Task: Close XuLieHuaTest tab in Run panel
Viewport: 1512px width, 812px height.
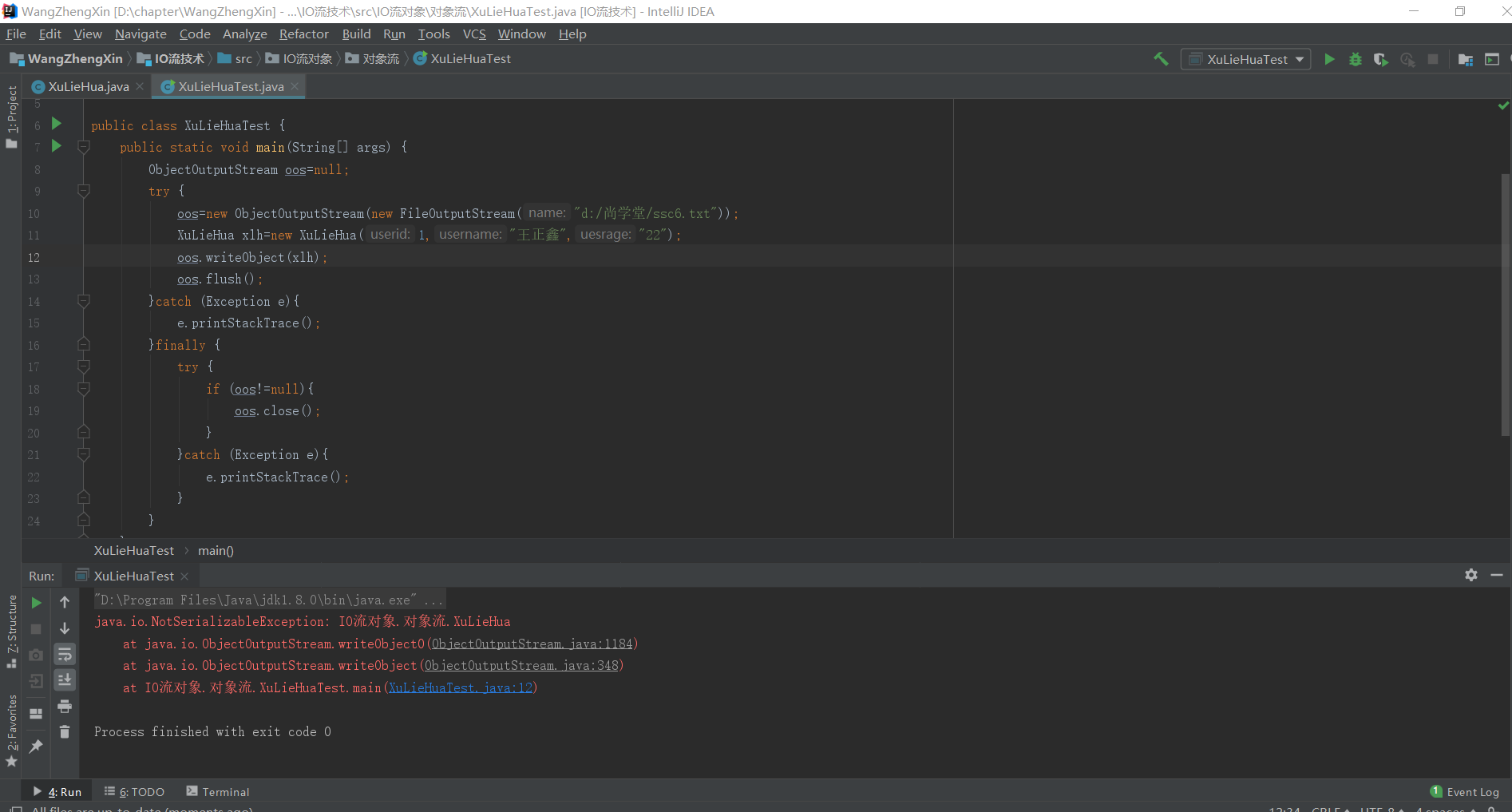Action: tap(184, 576)
